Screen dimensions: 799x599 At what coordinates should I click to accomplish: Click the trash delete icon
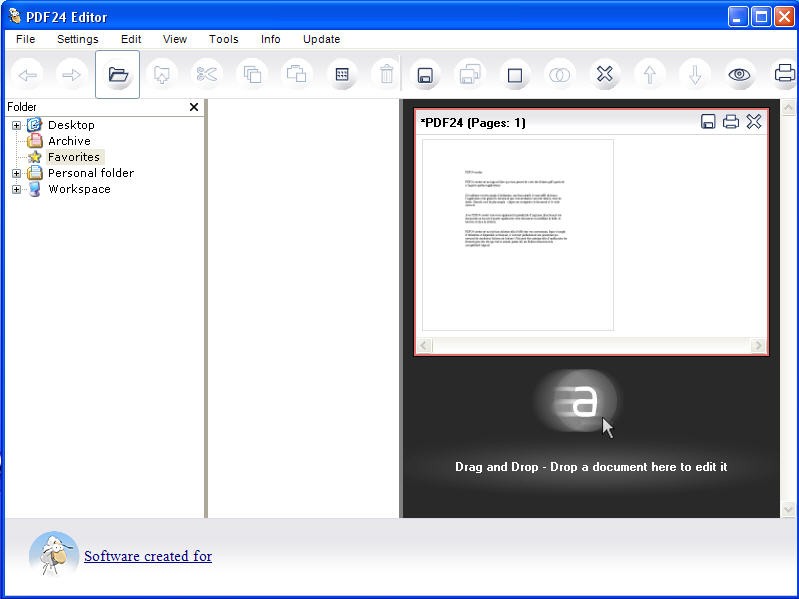pyautogui.click(x=387, y=75)
